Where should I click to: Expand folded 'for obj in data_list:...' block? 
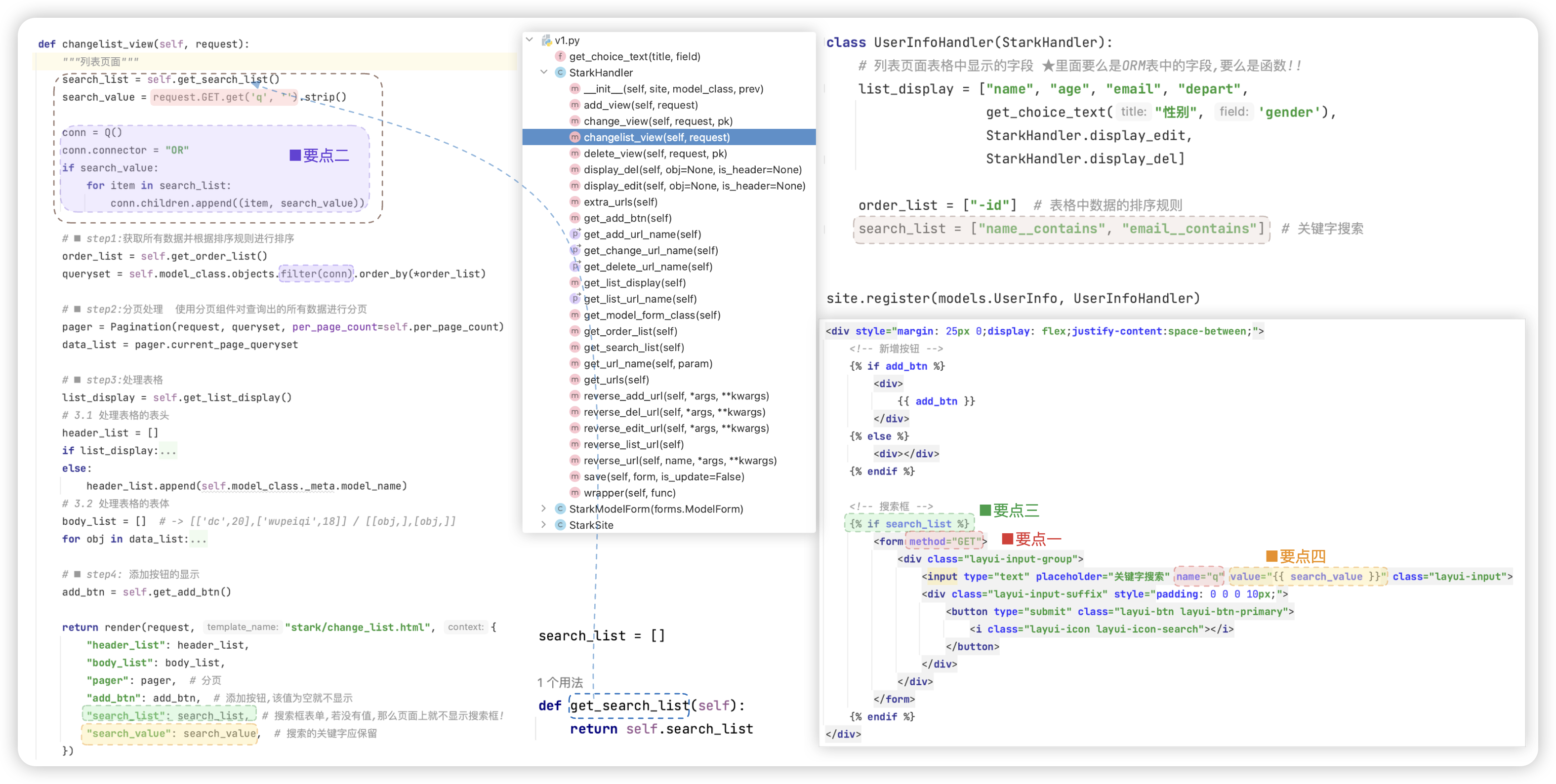coord(199,539)
